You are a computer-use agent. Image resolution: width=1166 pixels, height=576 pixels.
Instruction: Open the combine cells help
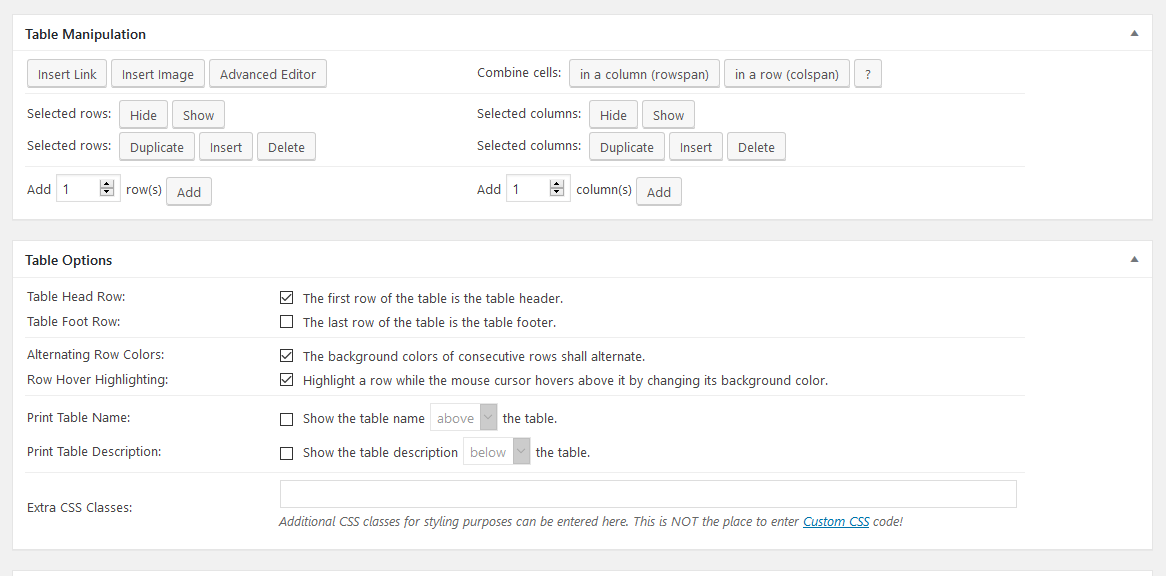[867, 73]
